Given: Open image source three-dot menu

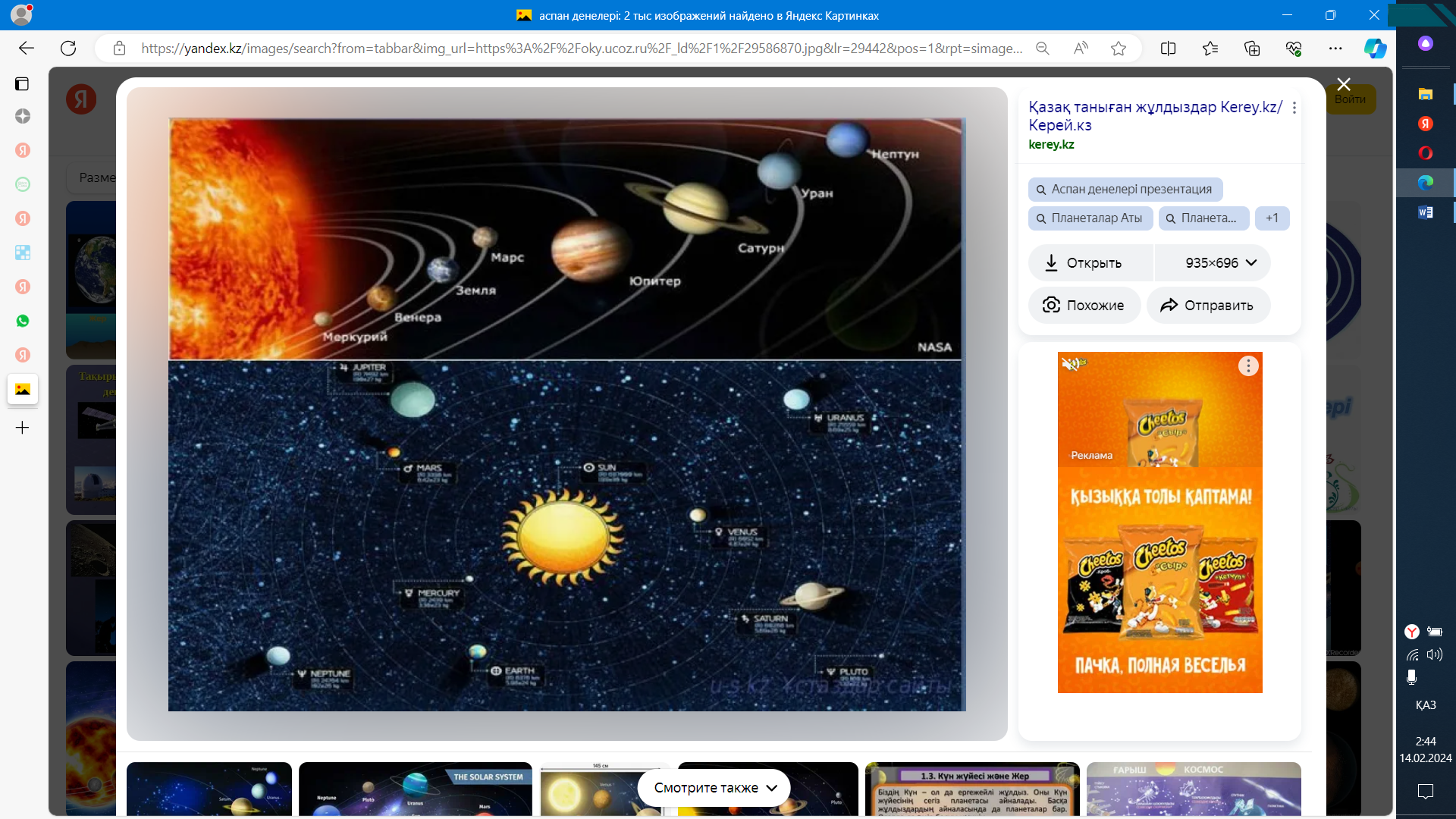Looking at the screenshot, I should tap(1294, 108).
